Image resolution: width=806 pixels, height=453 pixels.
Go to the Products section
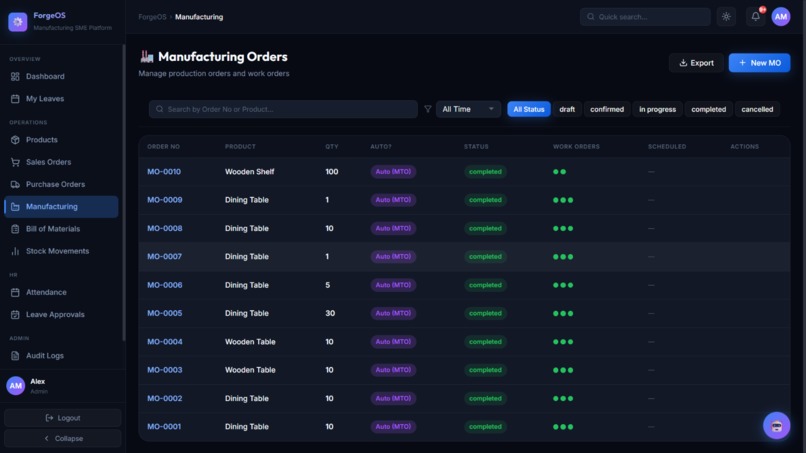tap(61, 140)
